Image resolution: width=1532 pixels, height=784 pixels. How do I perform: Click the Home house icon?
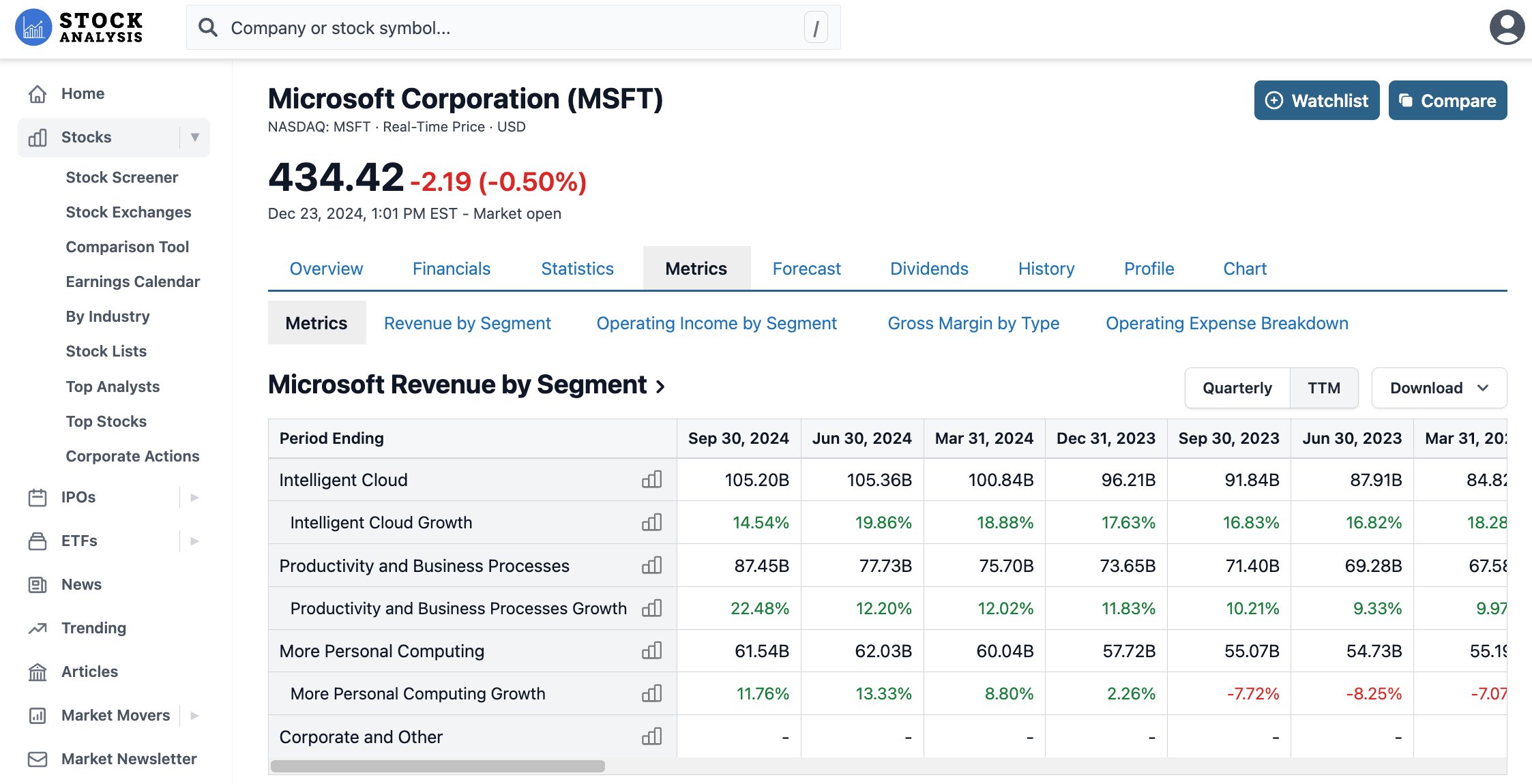[x=38, y=93]
